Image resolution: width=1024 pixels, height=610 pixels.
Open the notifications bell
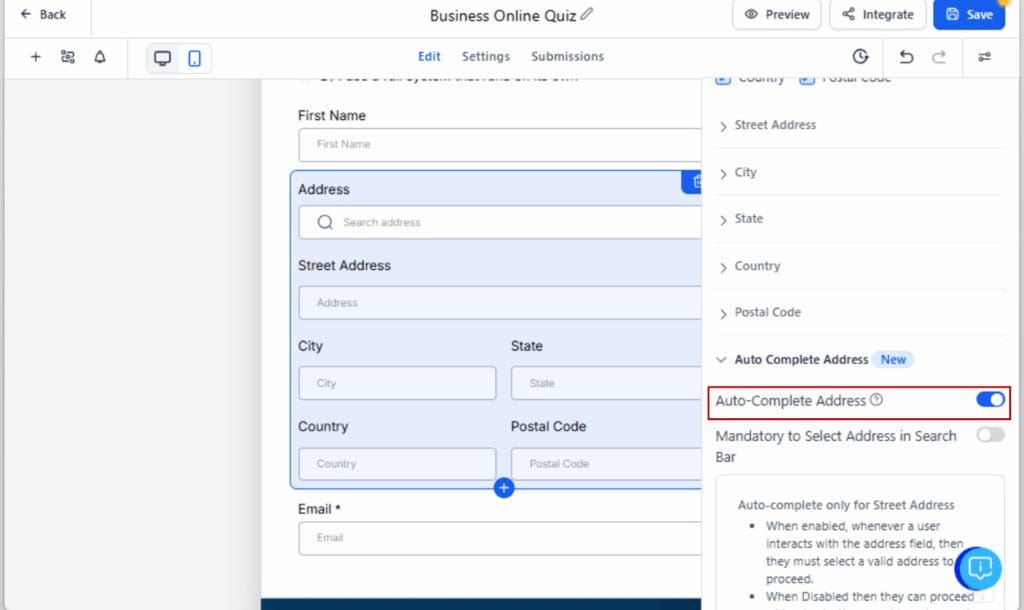(x=99, y=57)
